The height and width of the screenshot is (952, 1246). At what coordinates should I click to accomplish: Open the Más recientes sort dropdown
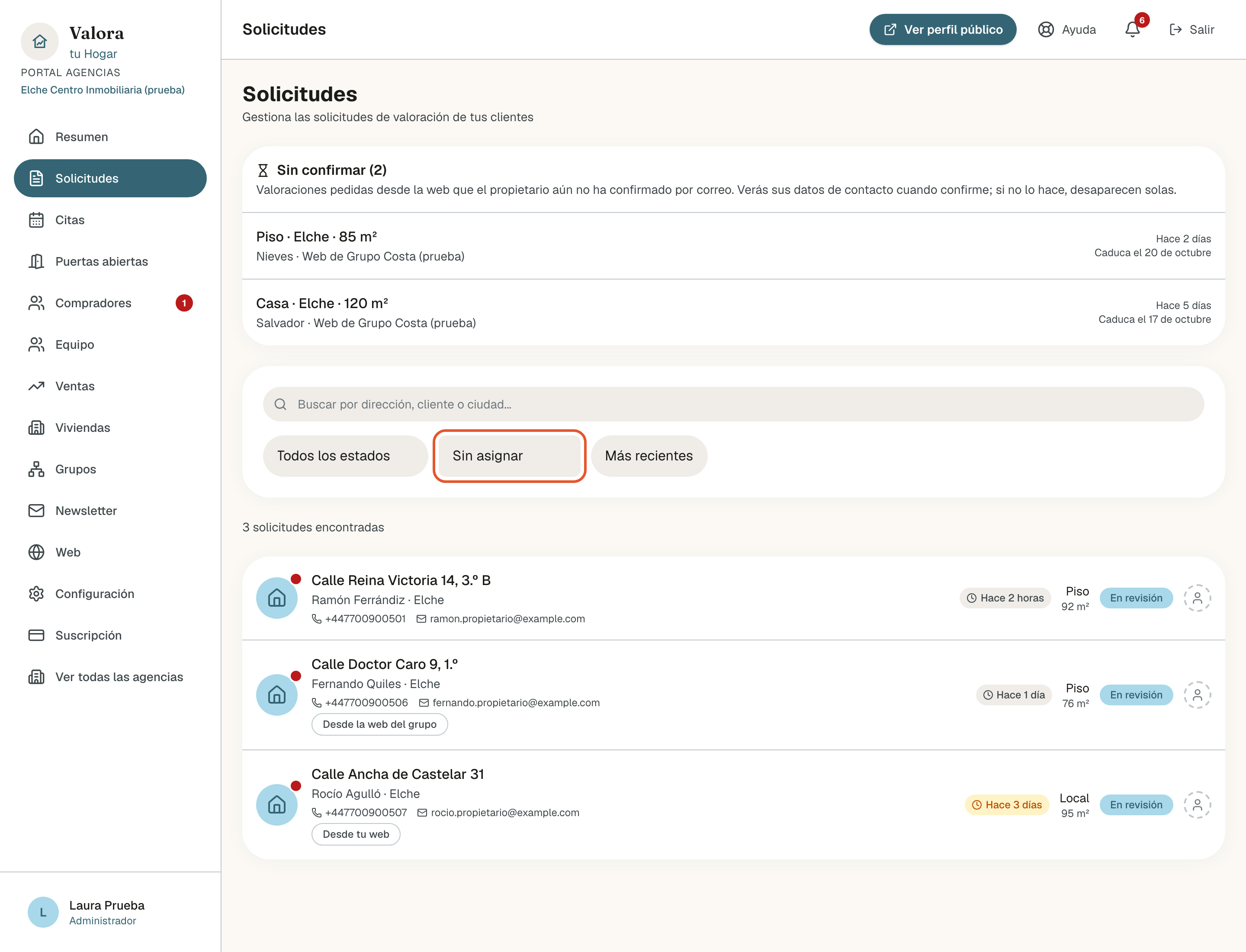pyautogui.click(x=649, y=456)
